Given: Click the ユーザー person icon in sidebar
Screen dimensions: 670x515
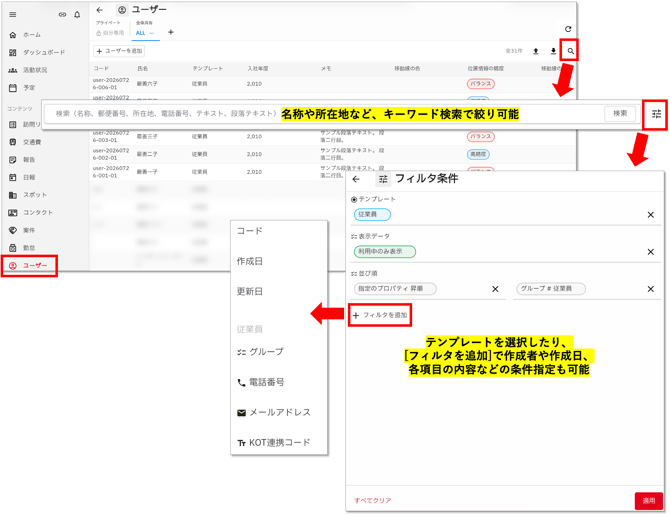Looking at the screenshot, I should coord(13,266).
